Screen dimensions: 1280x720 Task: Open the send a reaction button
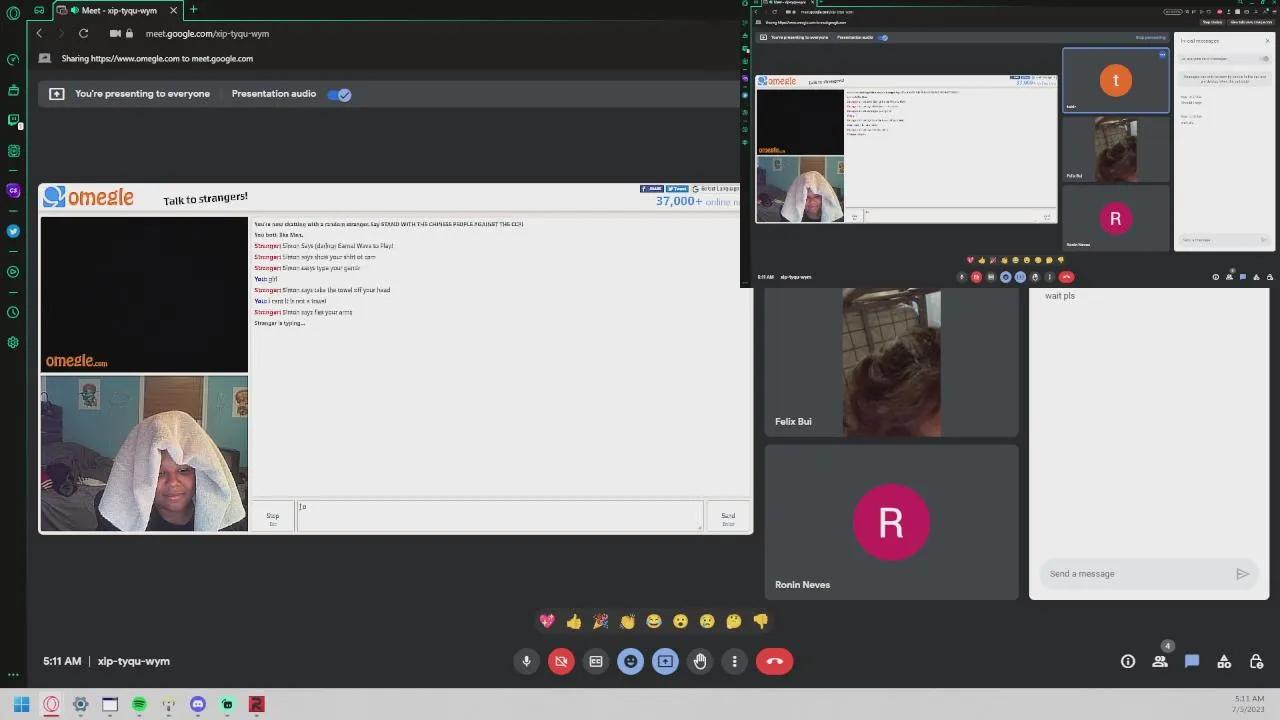pos(630,661)
